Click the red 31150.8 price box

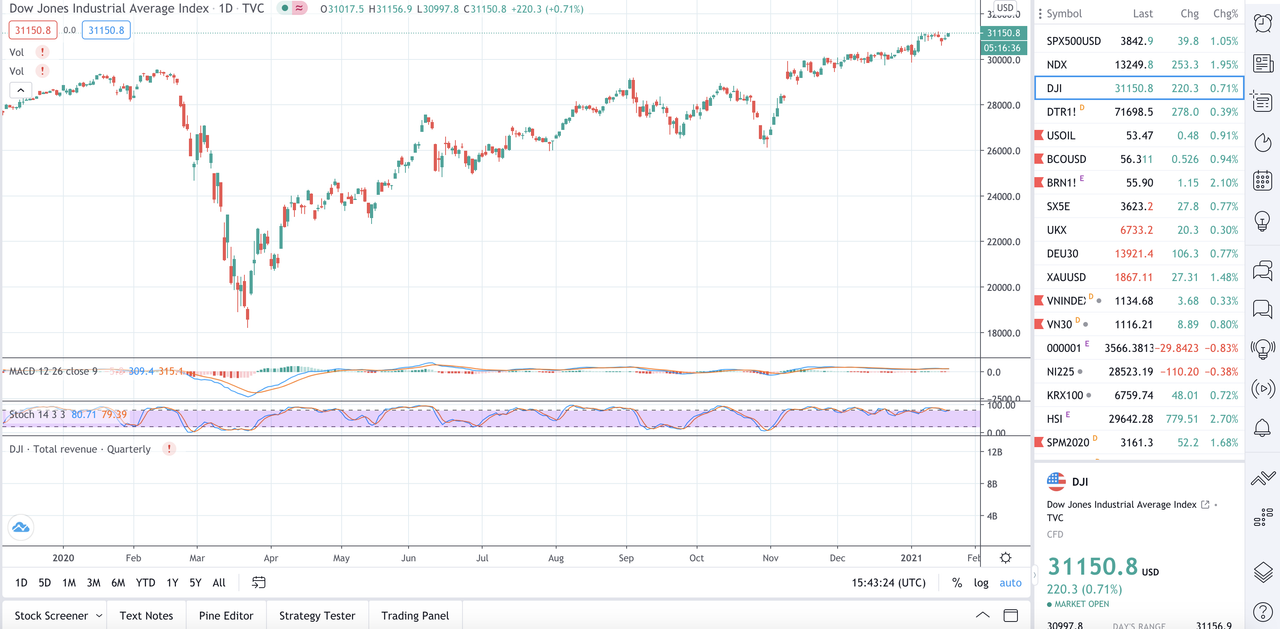(33, 30)
